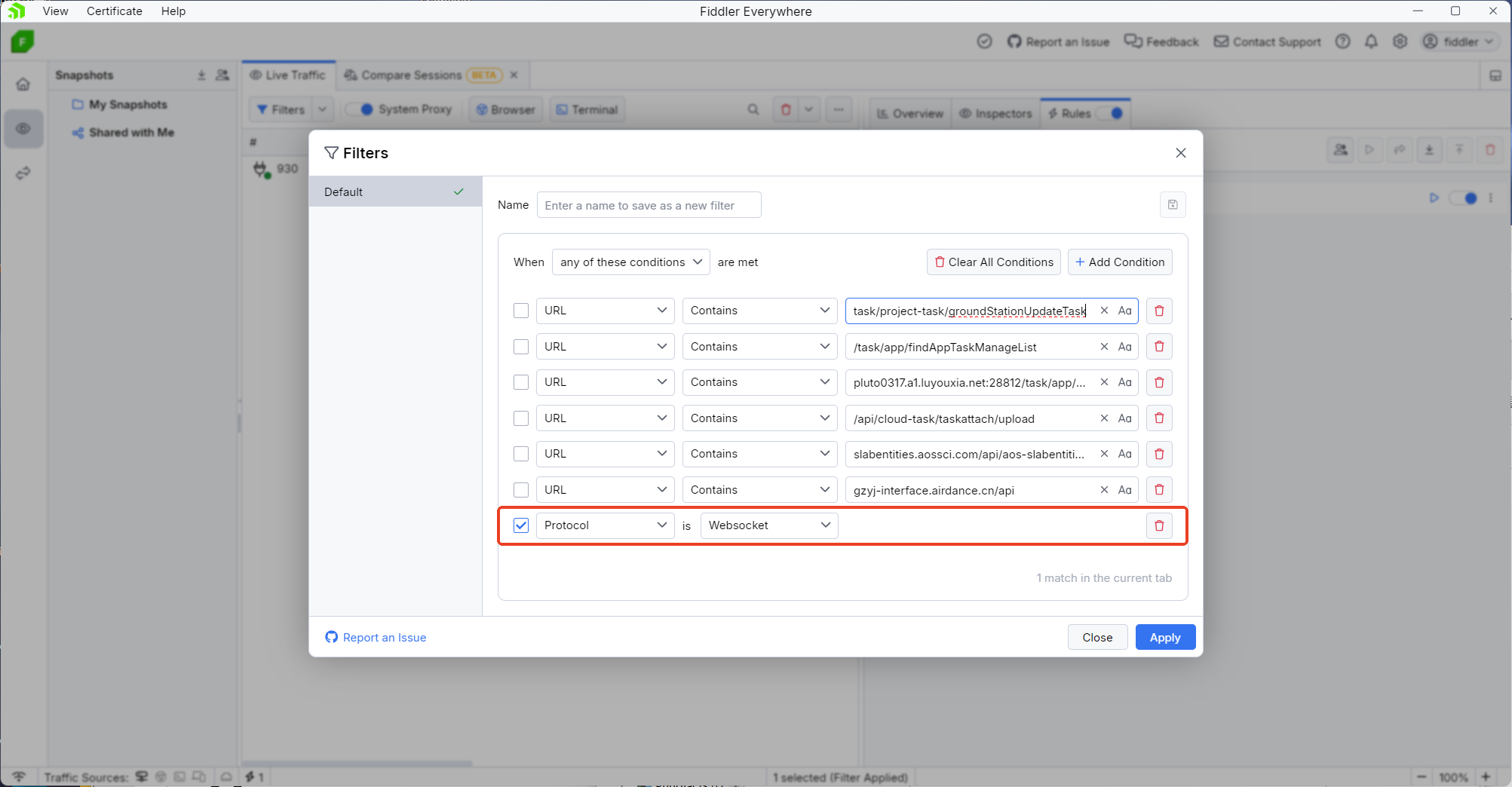Open Contains dropdown for gzyj-interface row
The height and width of the screenshot is (787, 1512).
tap(760, 490)
